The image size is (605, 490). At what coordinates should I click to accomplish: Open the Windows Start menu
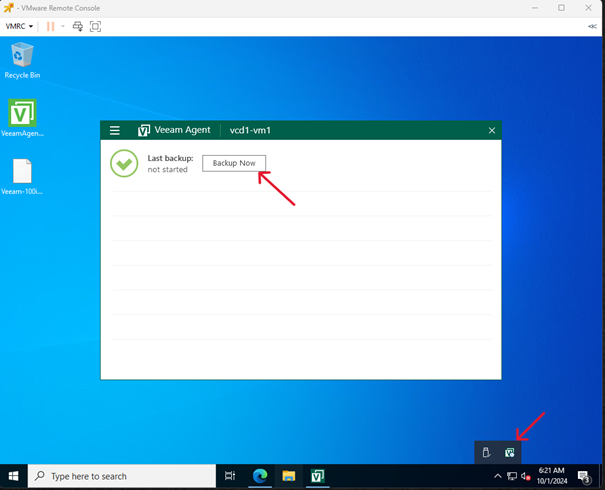[x=14, y=476]
